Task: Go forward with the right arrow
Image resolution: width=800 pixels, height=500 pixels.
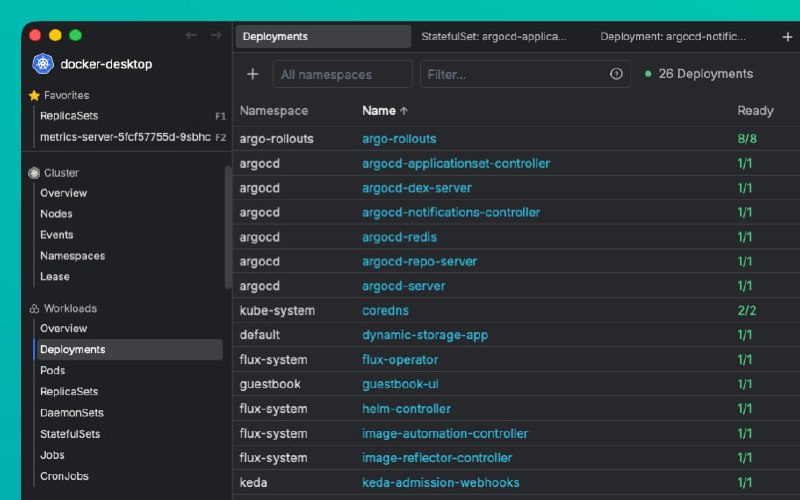Action: click(x=216, y=35)
